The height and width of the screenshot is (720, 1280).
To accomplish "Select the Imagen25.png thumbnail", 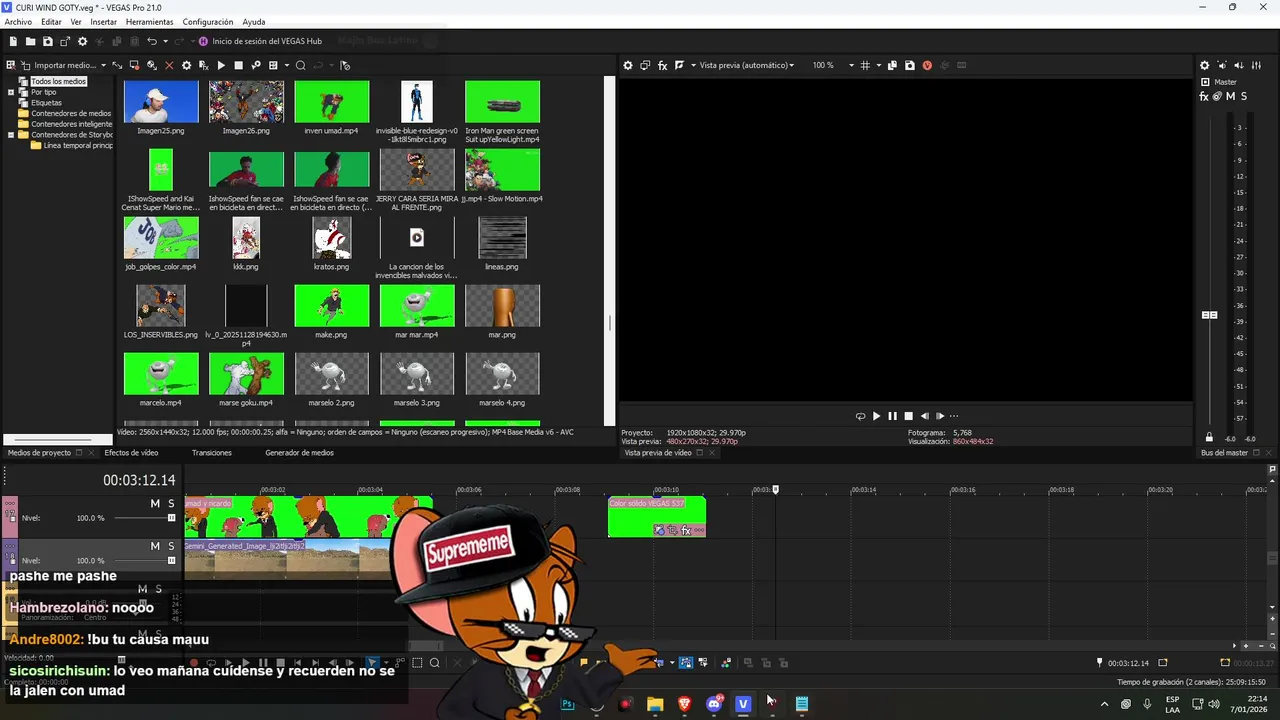I will (x=161, y=102).
